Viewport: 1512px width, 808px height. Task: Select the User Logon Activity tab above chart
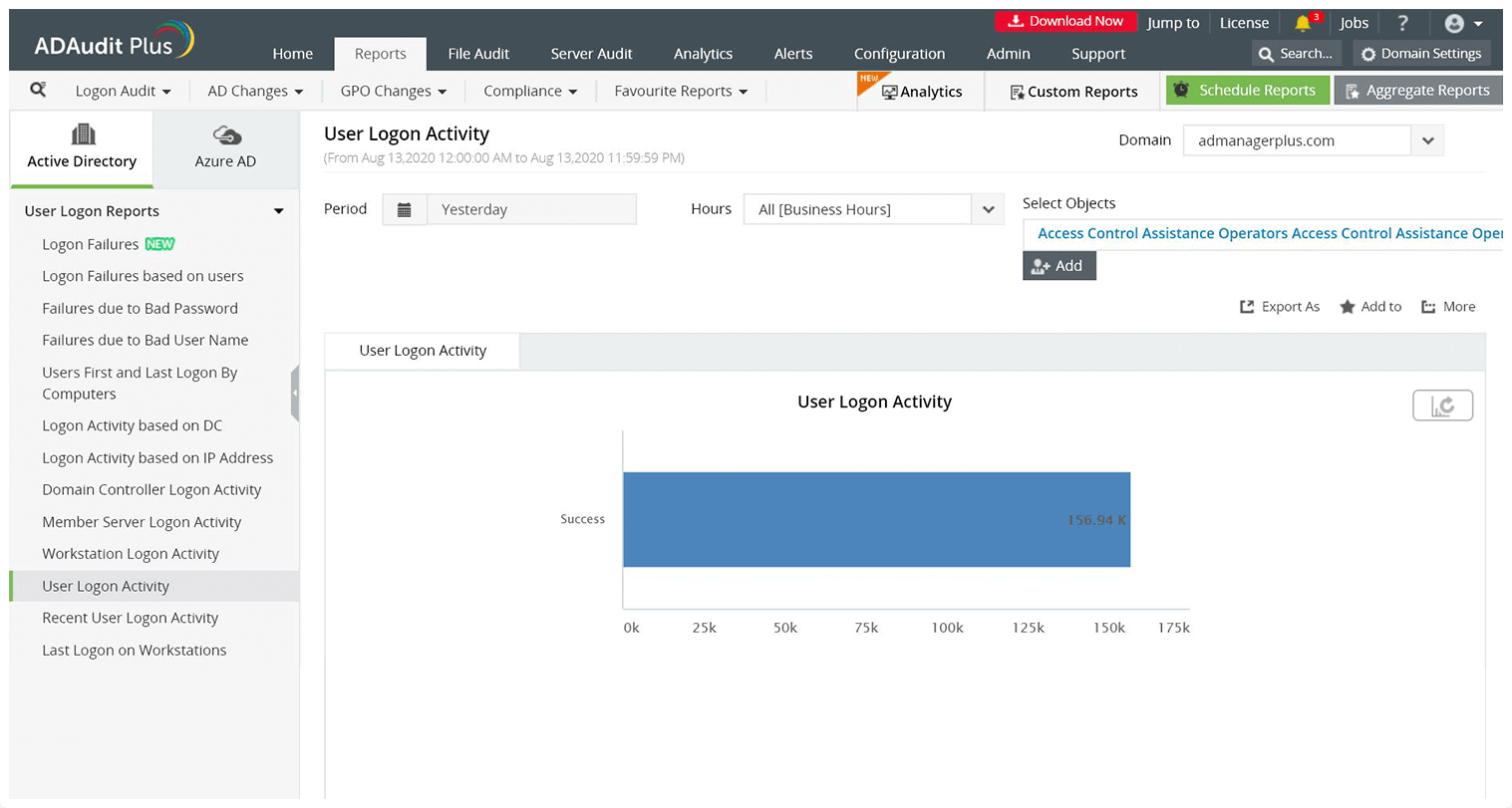pyautogui.click(x=422, y=351)
